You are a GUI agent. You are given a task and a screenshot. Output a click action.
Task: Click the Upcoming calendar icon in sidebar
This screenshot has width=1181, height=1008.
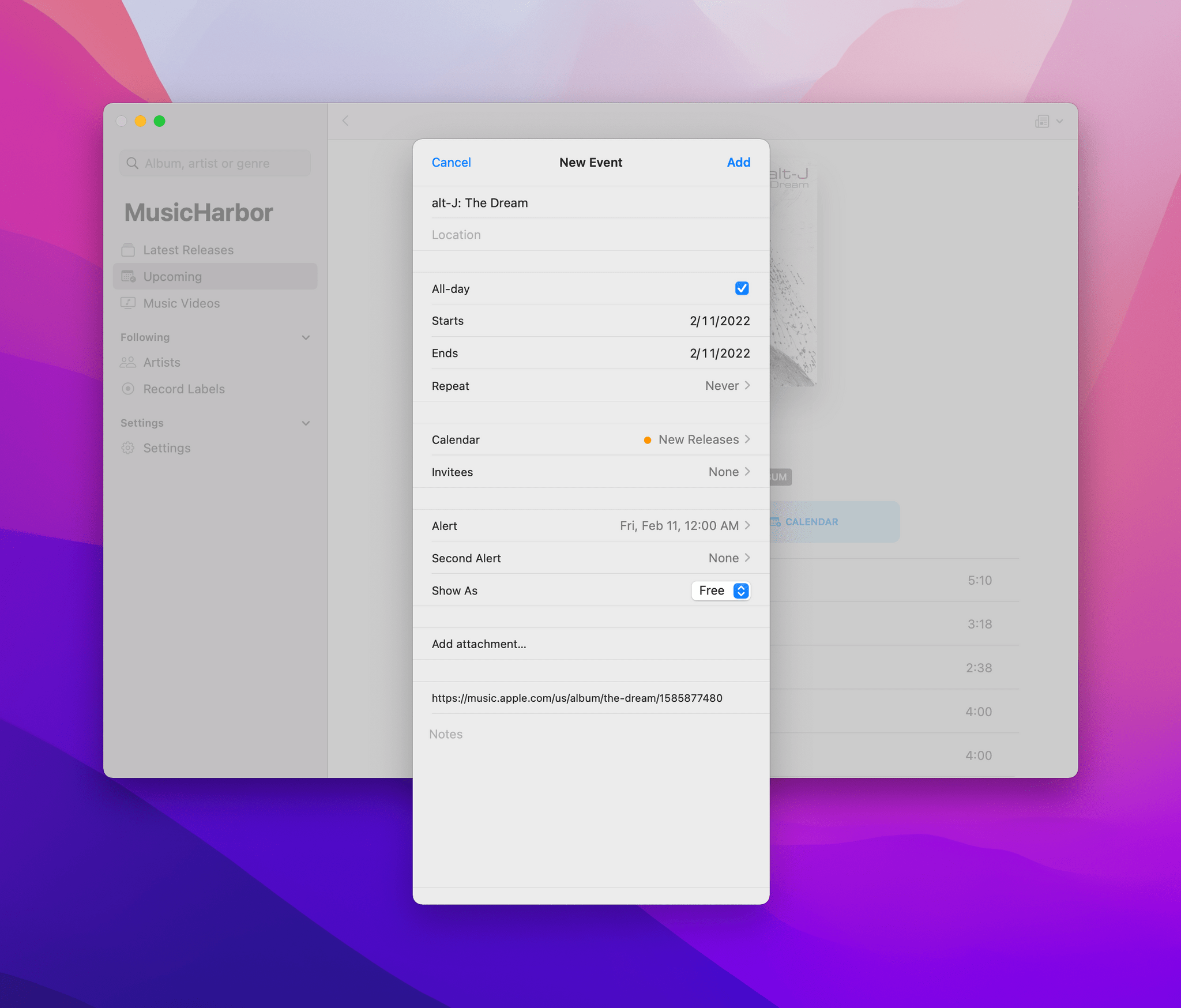pyautogui.click(x=128, y=276)
